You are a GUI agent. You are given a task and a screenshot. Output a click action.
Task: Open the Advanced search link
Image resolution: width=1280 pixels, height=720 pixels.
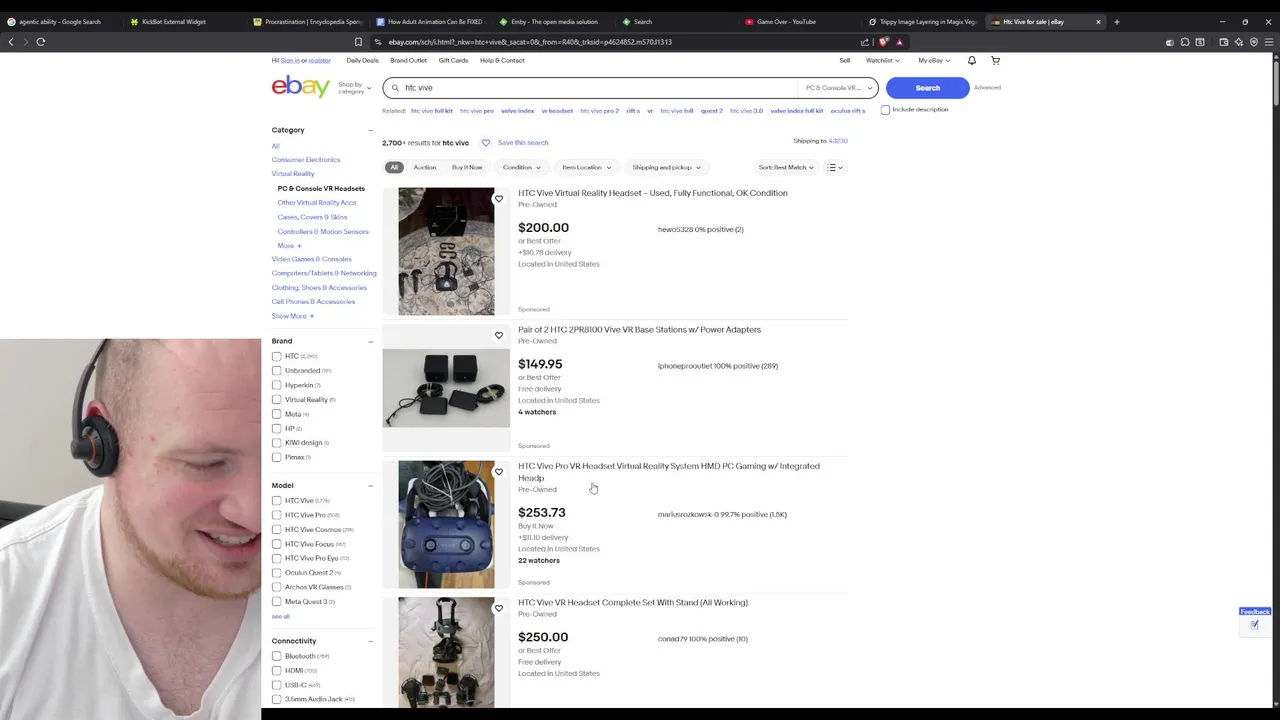point(987,88)
